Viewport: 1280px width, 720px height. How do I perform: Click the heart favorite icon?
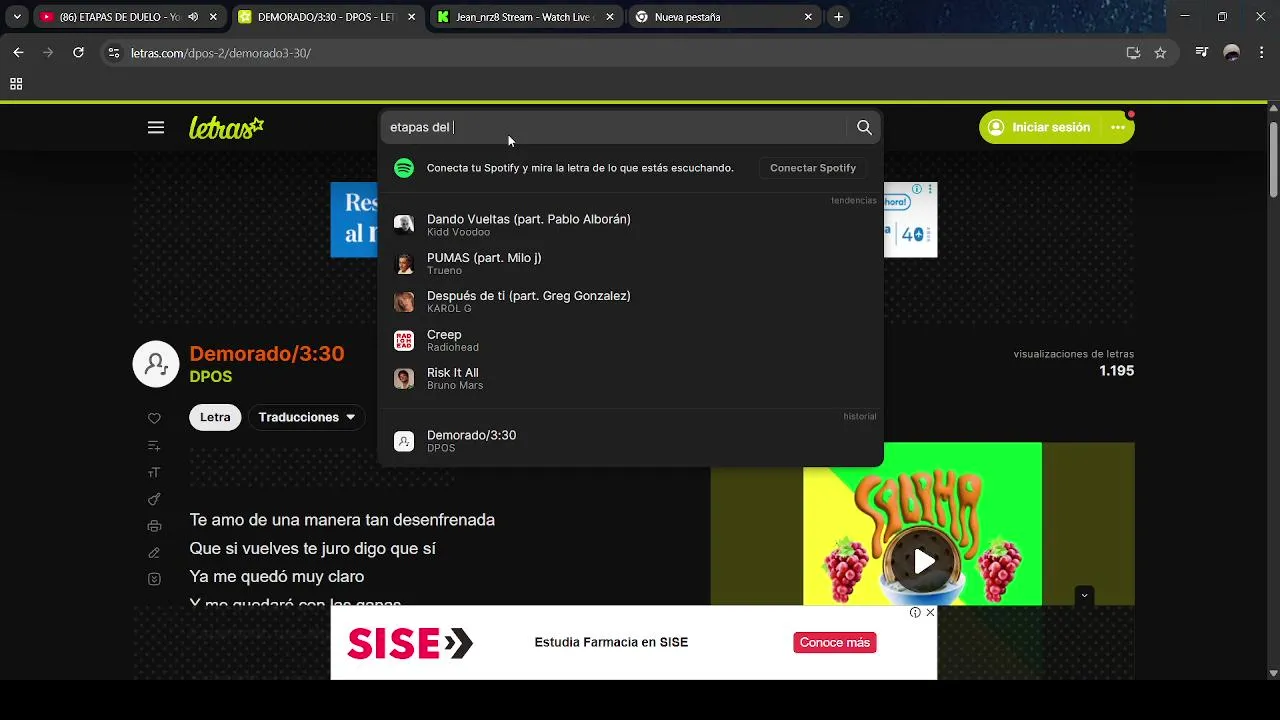pos(154,418)
